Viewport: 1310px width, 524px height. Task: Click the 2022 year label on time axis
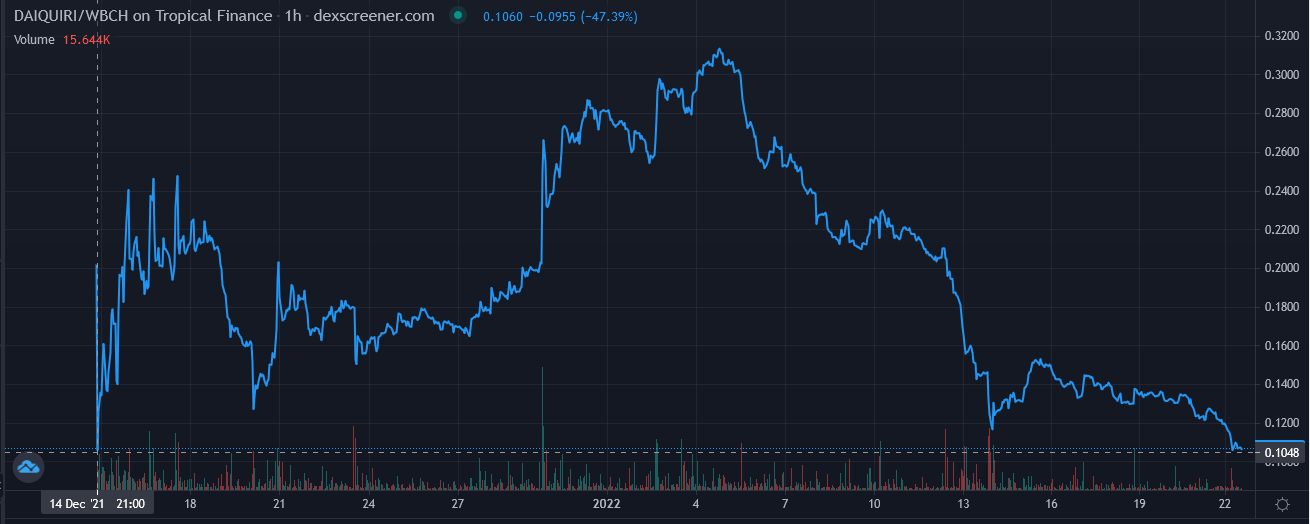click(x=608, y=504)
